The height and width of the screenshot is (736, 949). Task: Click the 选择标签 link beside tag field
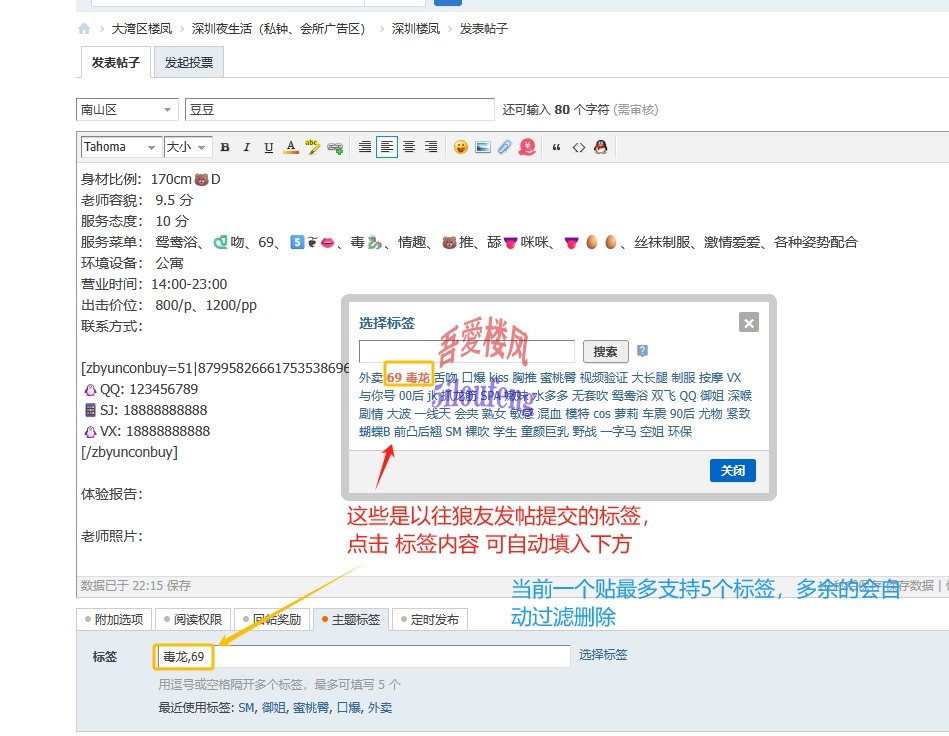pyautogui.click(x=603, y=655)
